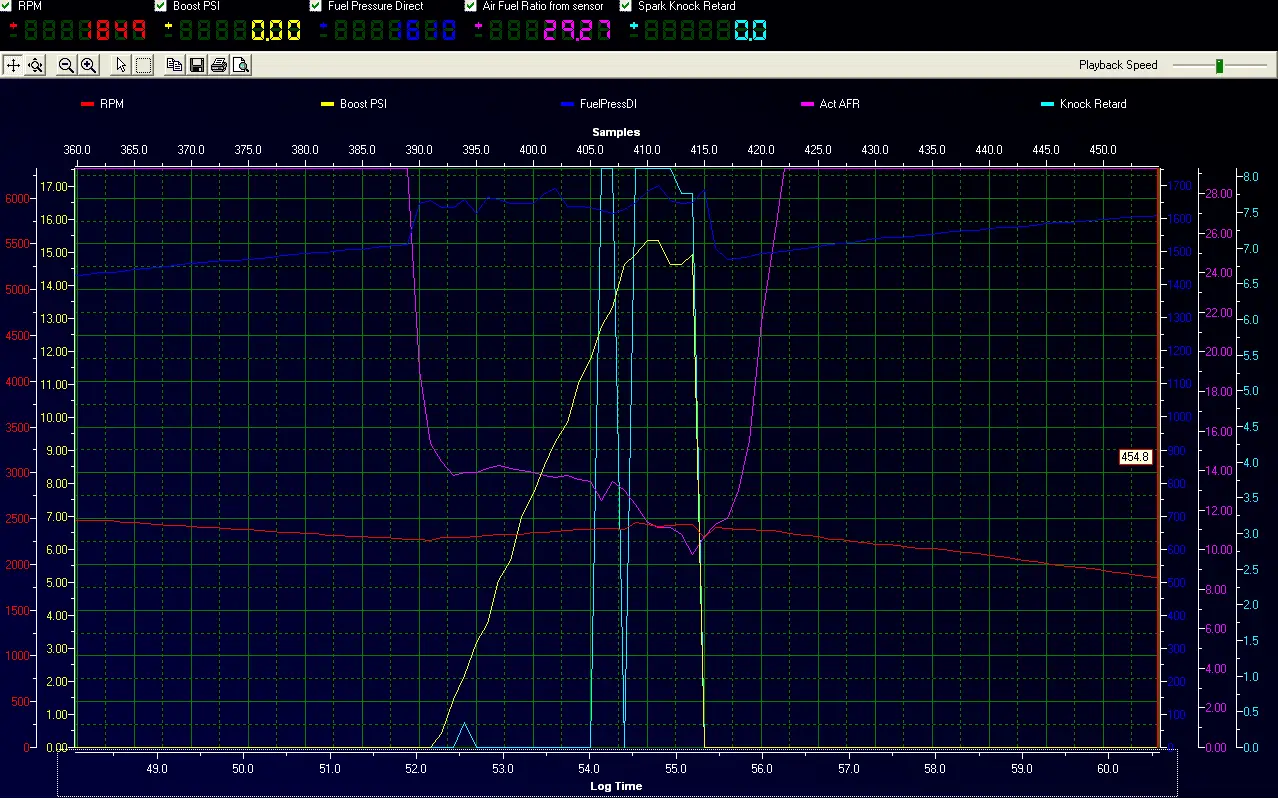Select the pan/scroll axes tool

coord(13,65)
